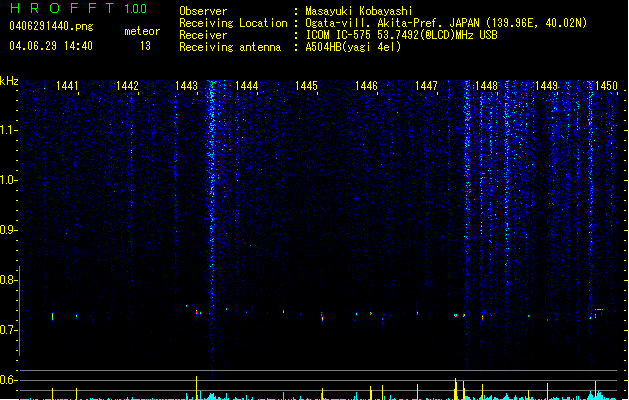Click the cyan horizontal echo dash near 1450
Viewport: 629px width, 400px height.
pyautogui.click(x=599, y=309)
